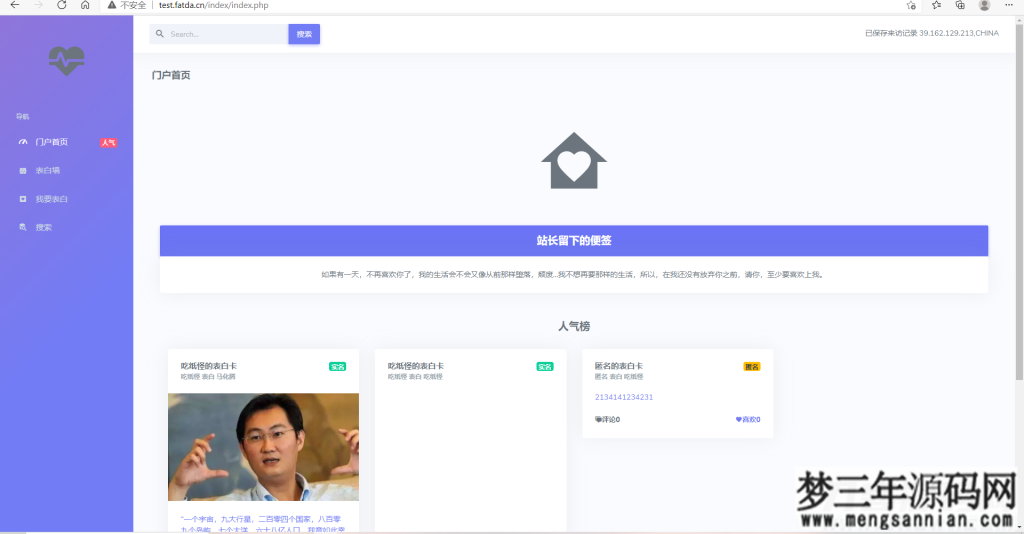This screenshot has width=1024, height=534.
Task: Click the 实名 badge on the 吃纸怪 表白 吃纸怪 card
Action: tap(545, 367)
